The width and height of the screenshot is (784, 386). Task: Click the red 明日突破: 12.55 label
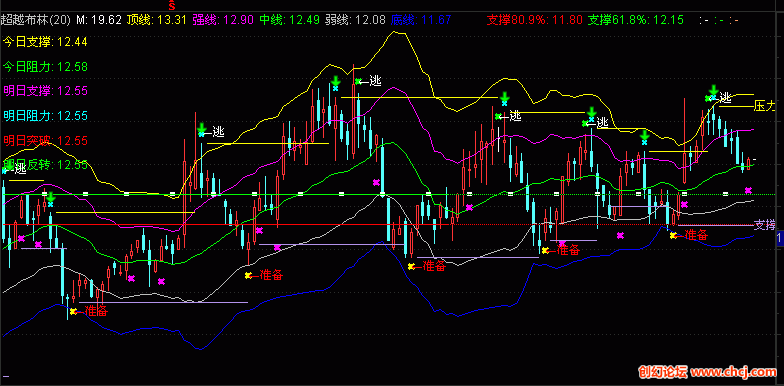pyautogui.click(x=46, y=140)
